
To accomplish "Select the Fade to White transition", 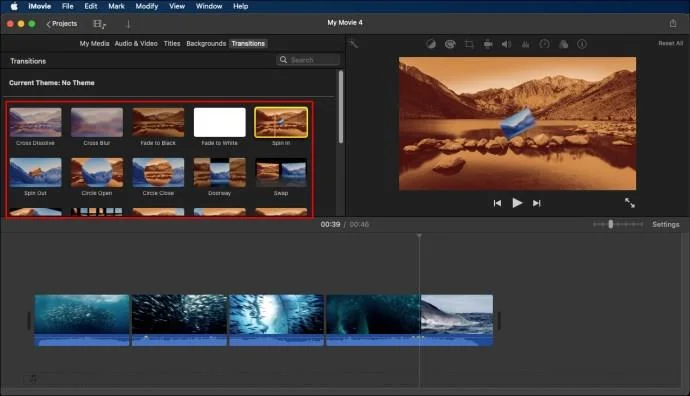I will point(220,122).
